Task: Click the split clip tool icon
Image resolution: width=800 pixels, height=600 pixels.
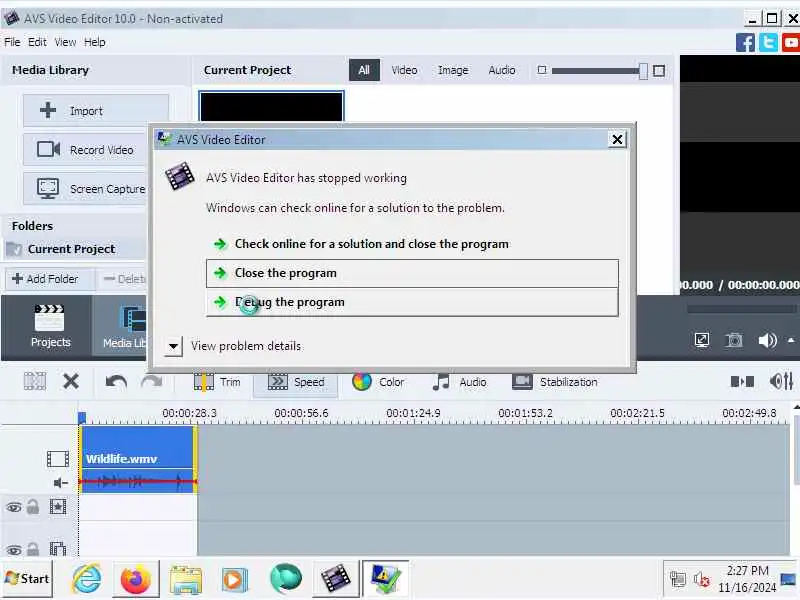Action: (x=35, y=381)
